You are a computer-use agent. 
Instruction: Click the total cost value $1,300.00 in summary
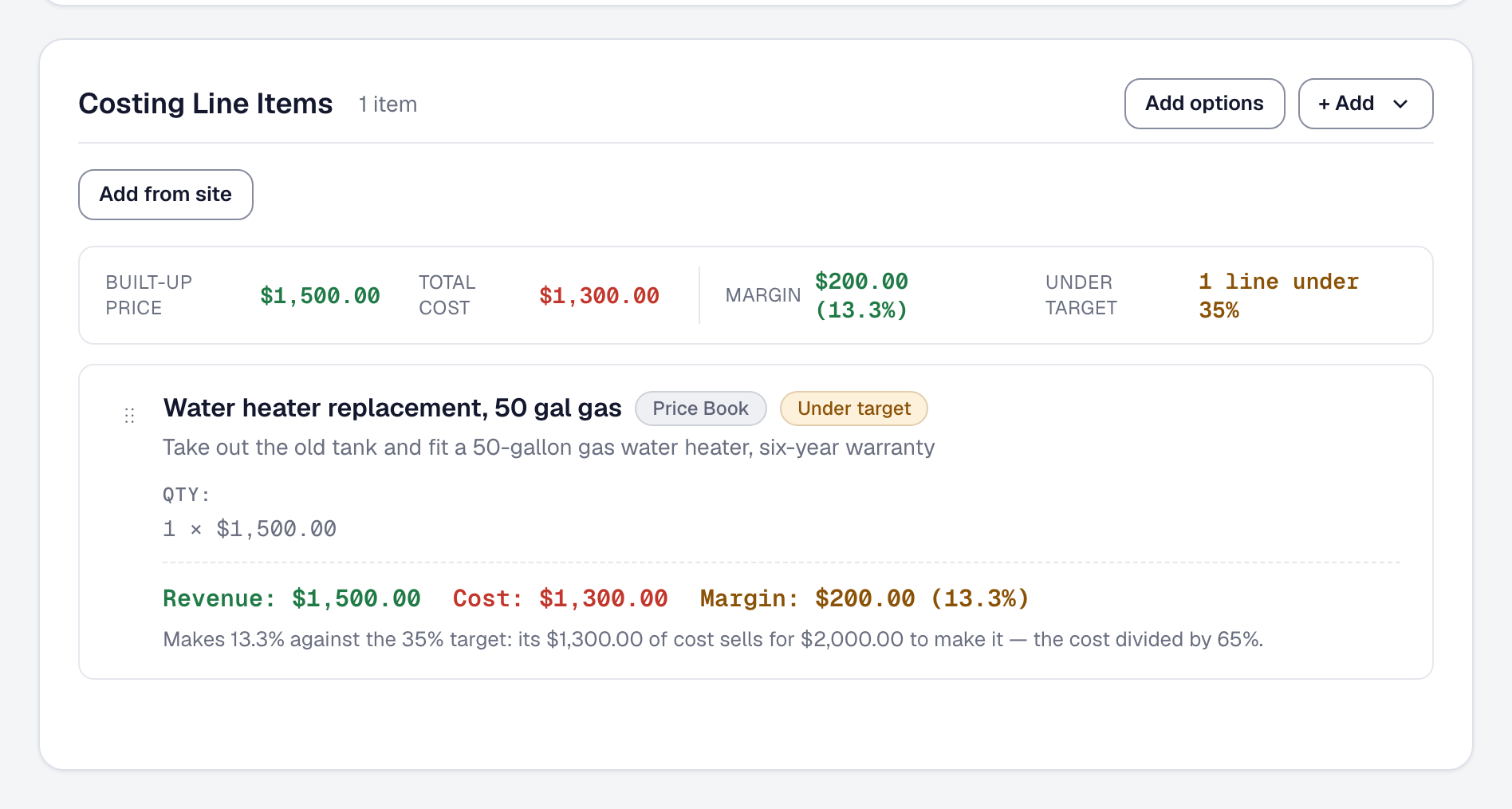599,296
